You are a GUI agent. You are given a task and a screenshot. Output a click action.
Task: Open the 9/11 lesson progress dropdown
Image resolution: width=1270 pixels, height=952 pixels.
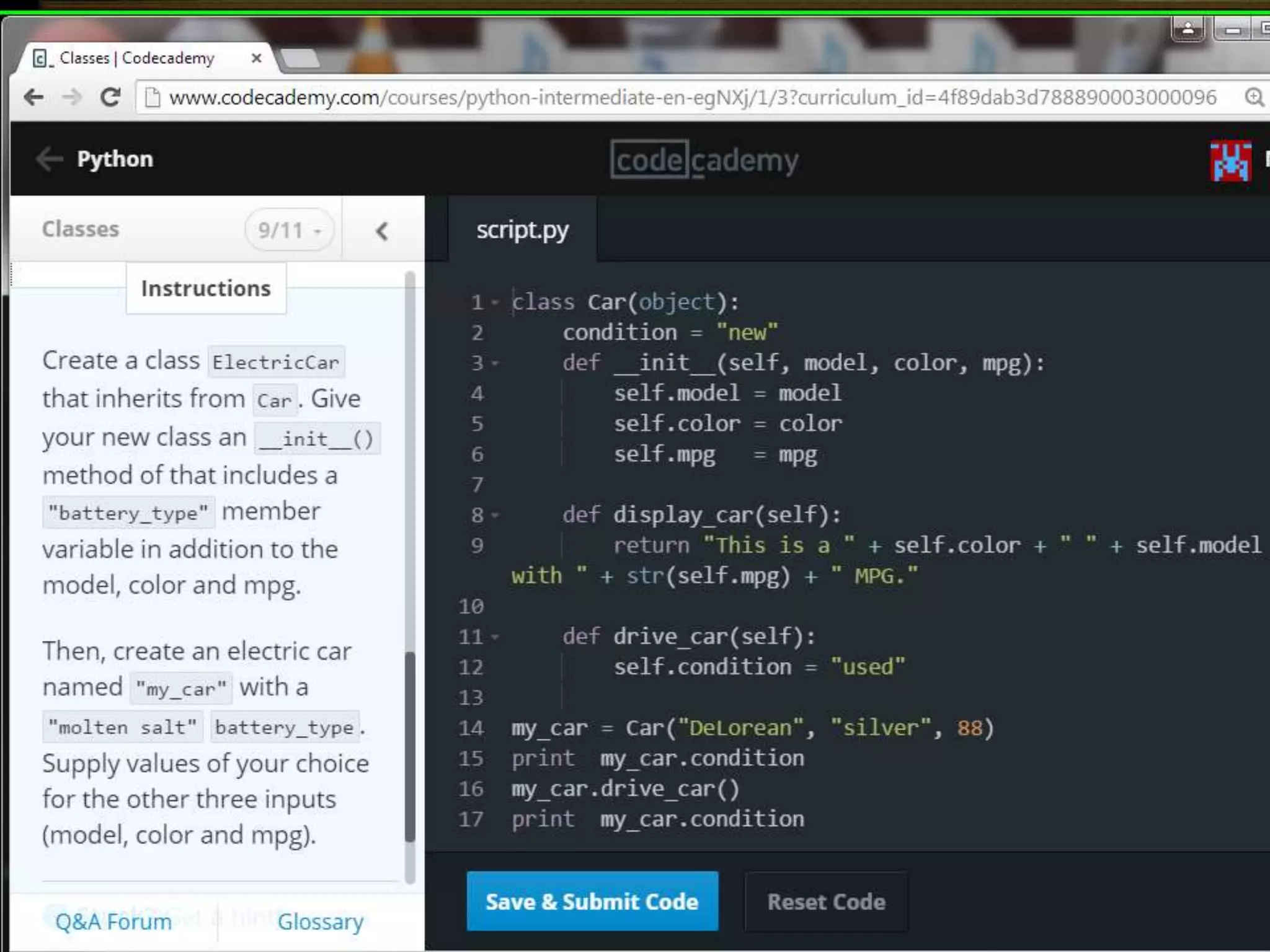[290, 231]
